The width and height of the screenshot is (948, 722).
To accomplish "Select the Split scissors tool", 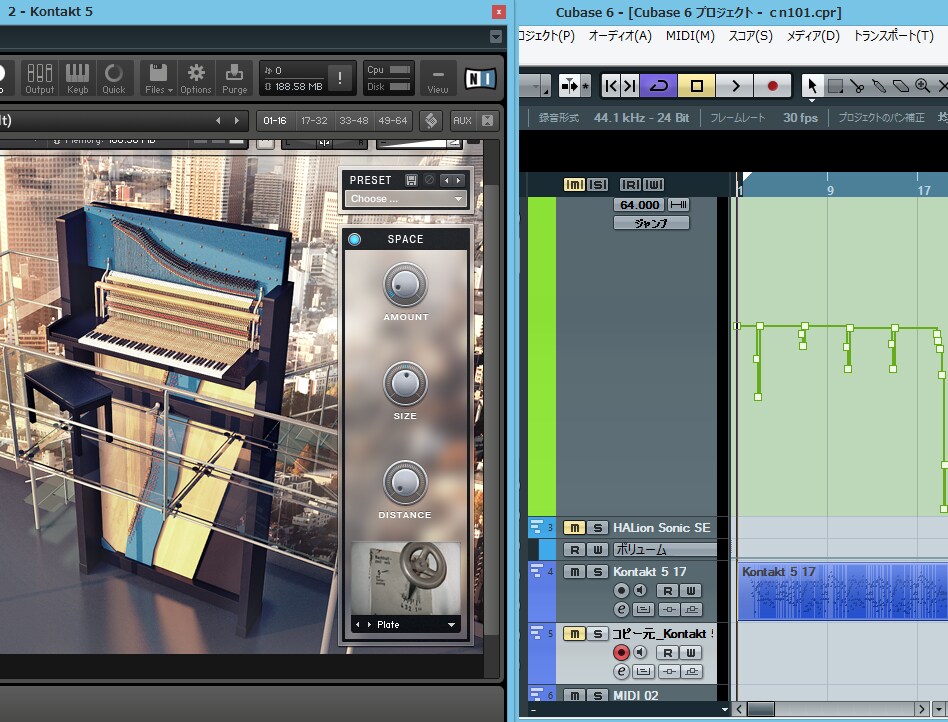I will (x=857, y=86).
